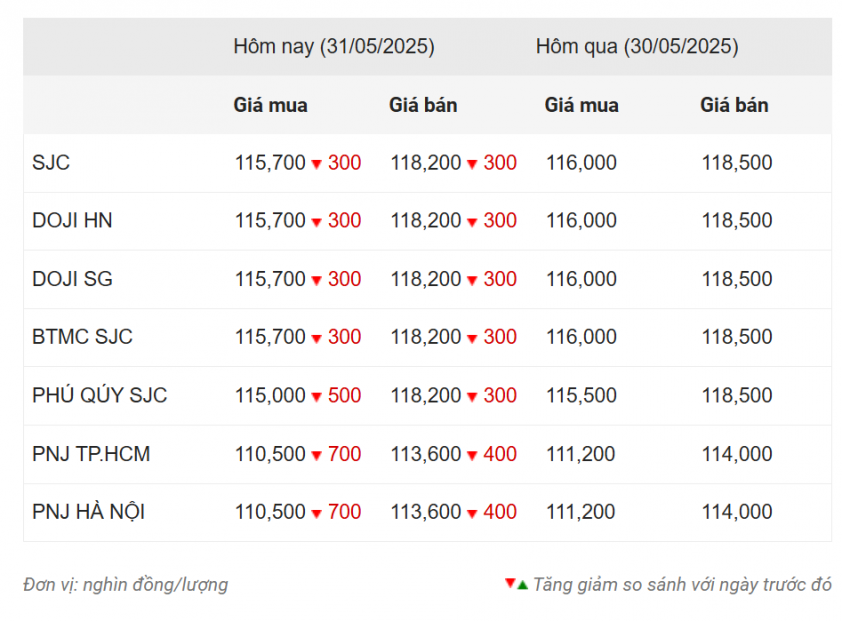Select the Hôm qua (30/05/2025) column header
Viewport: 842px width, 621px height.
tap(637, 46)
